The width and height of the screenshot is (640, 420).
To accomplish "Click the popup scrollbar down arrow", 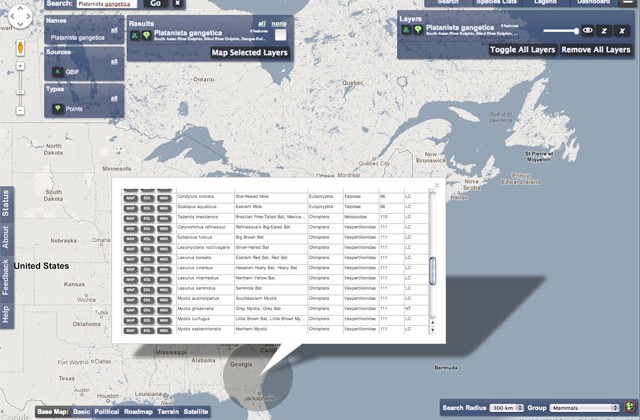I will click(x=433, y=330).
